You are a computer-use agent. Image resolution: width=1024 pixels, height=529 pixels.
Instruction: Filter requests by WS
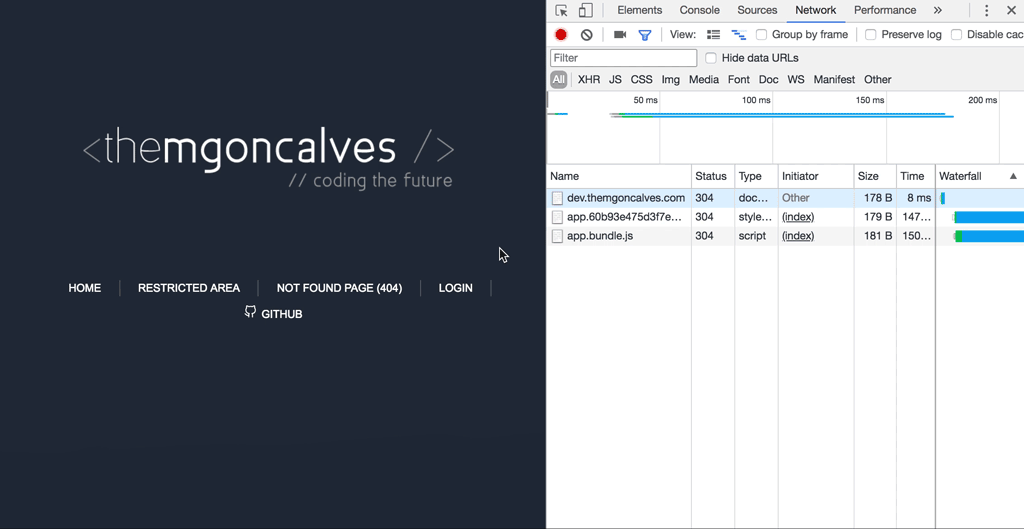(795, 80)
